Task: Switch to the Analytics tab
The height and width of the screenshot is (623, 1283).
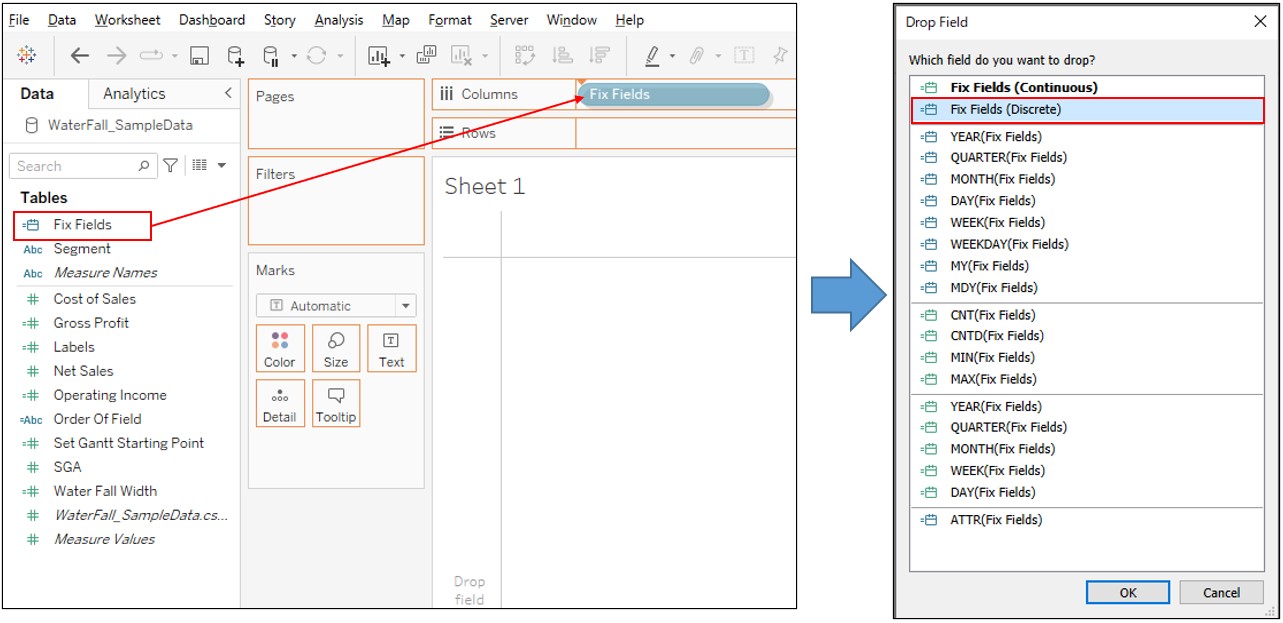Action: tap(134, 93)
